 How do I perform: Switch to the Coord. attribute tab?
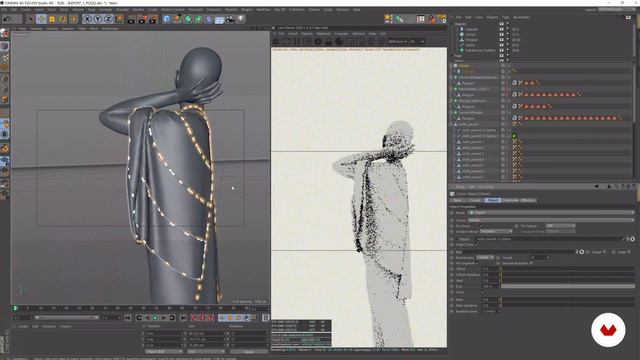coord(475,200)
